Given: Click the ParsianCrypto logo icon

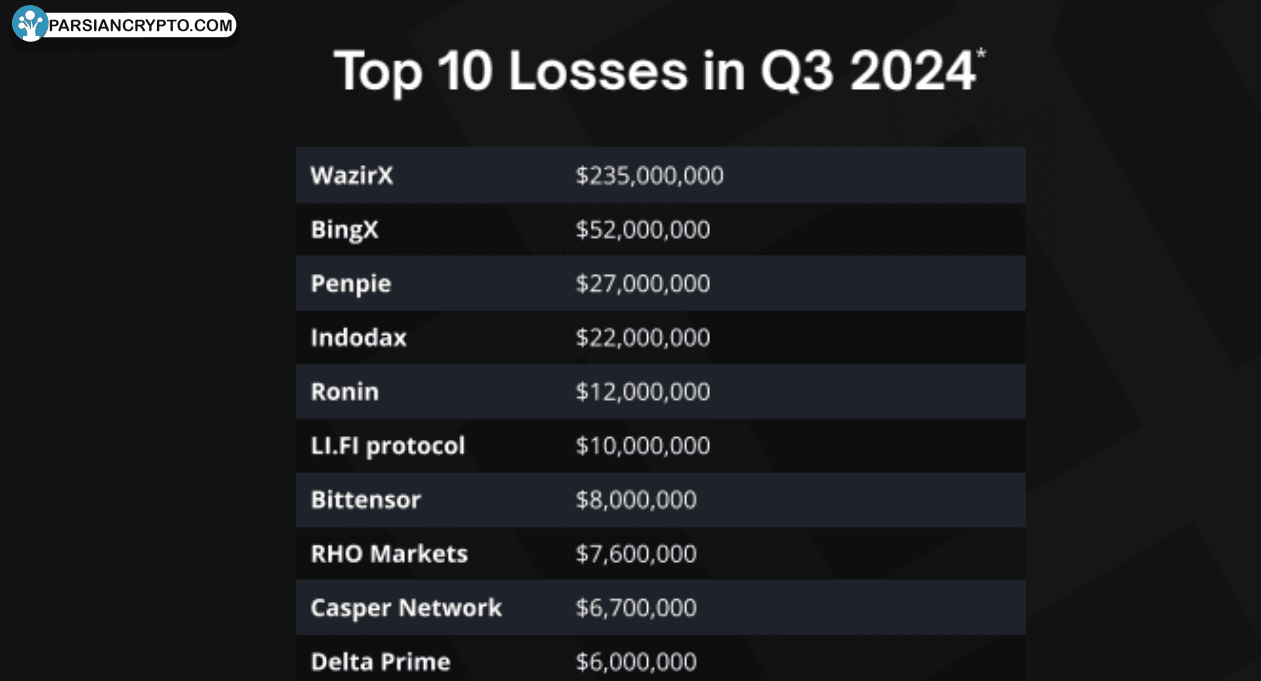Looking at the screenshot, I should pyautogui.click(x=30, y=23).
